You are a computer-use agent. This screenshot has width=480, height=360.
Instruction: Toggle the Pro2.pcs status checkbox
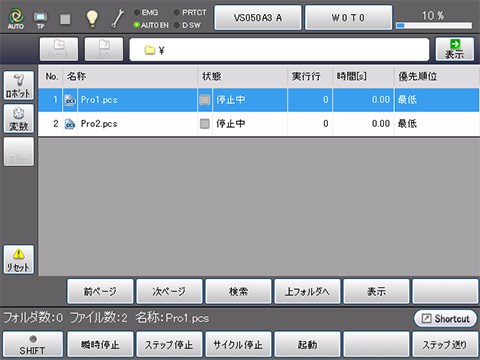coord(205,124)
